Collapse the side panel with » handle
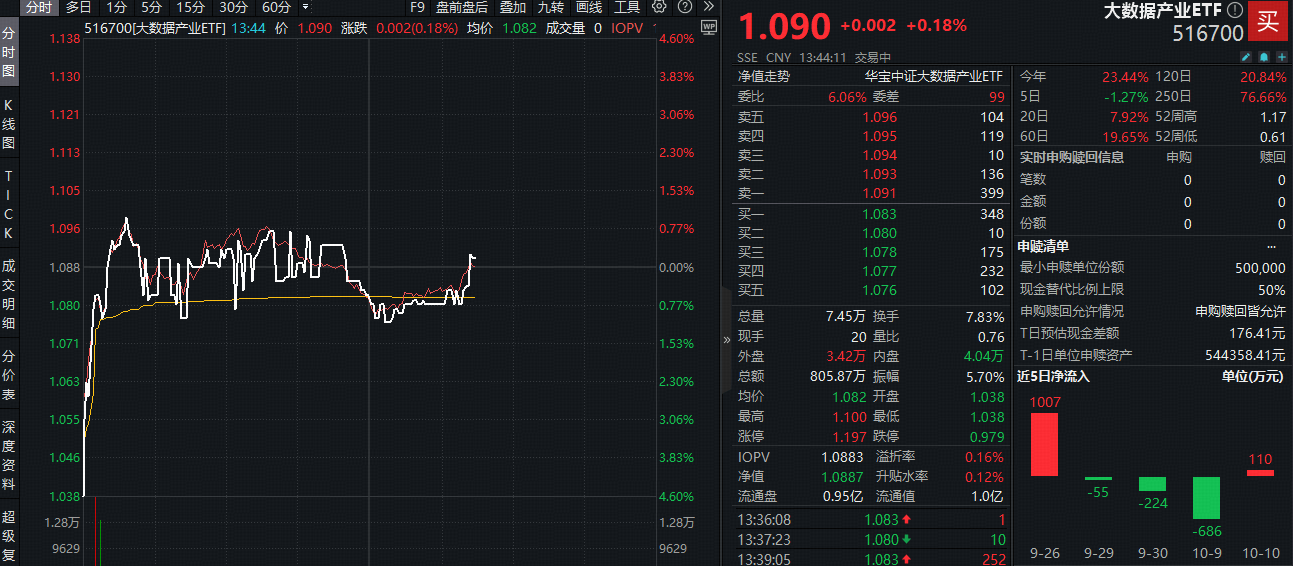 (727, 339)
